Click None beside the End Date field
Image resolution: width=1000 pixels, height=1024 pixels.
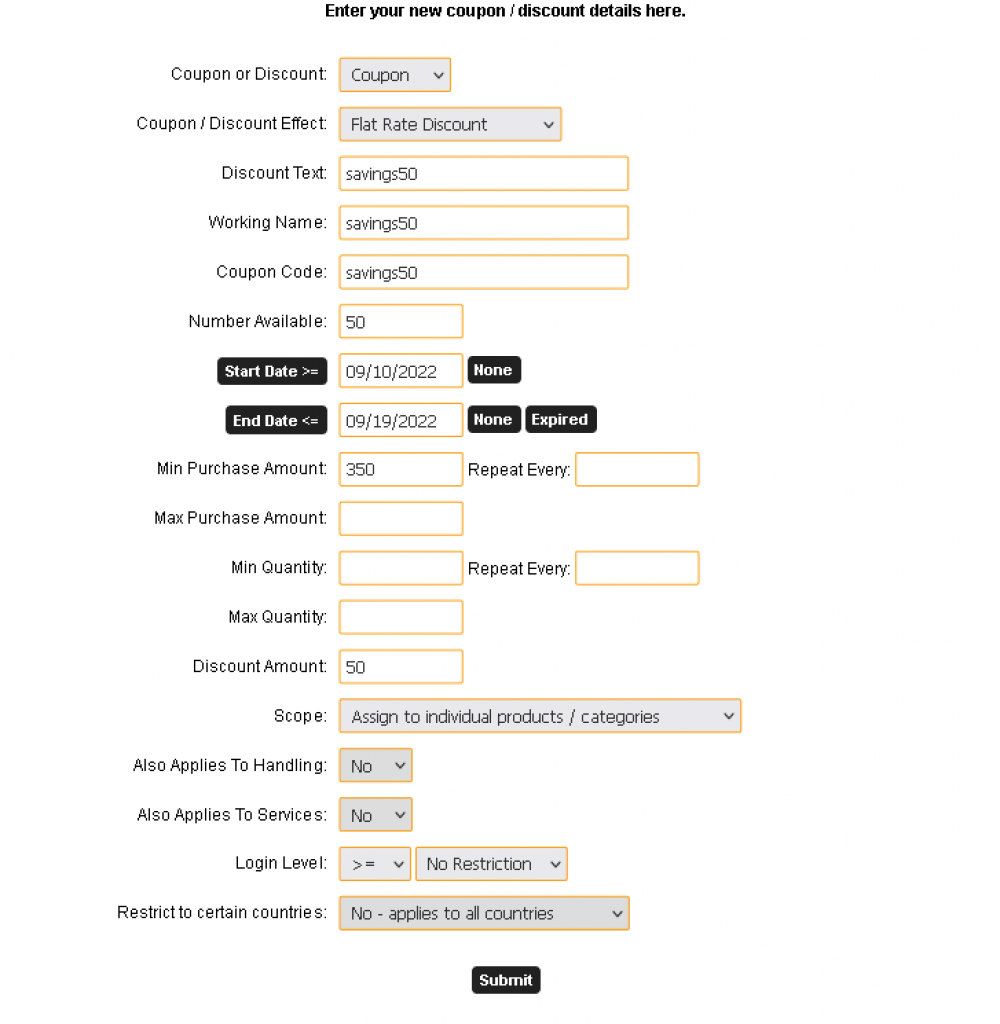493,420
